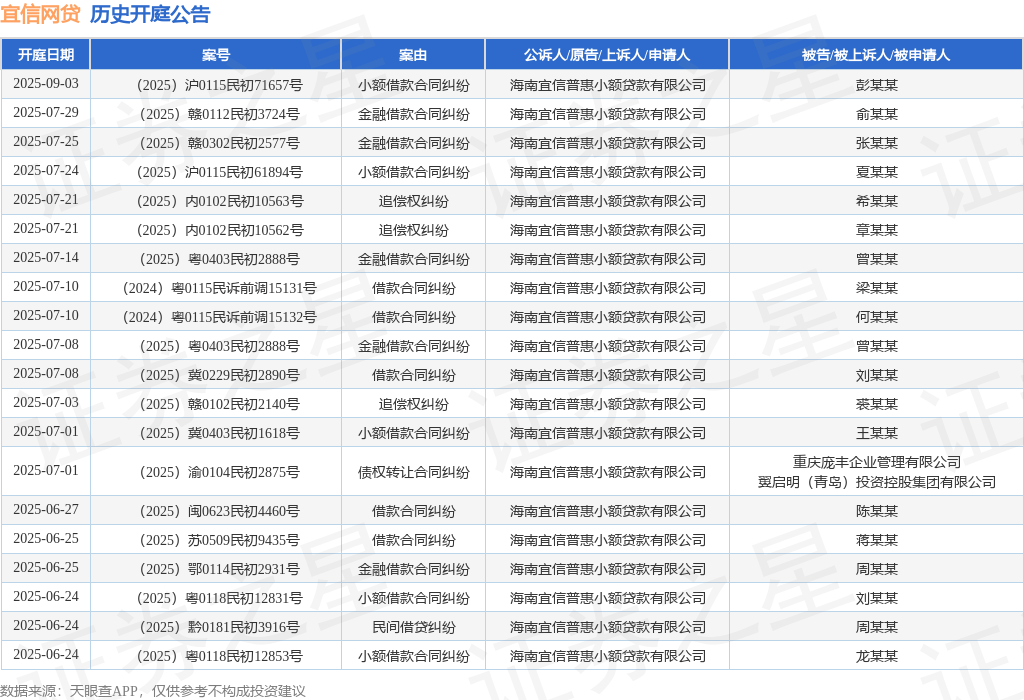Click the 宜信网贷 title text
1024x700 pixels.
pos(40,14)
